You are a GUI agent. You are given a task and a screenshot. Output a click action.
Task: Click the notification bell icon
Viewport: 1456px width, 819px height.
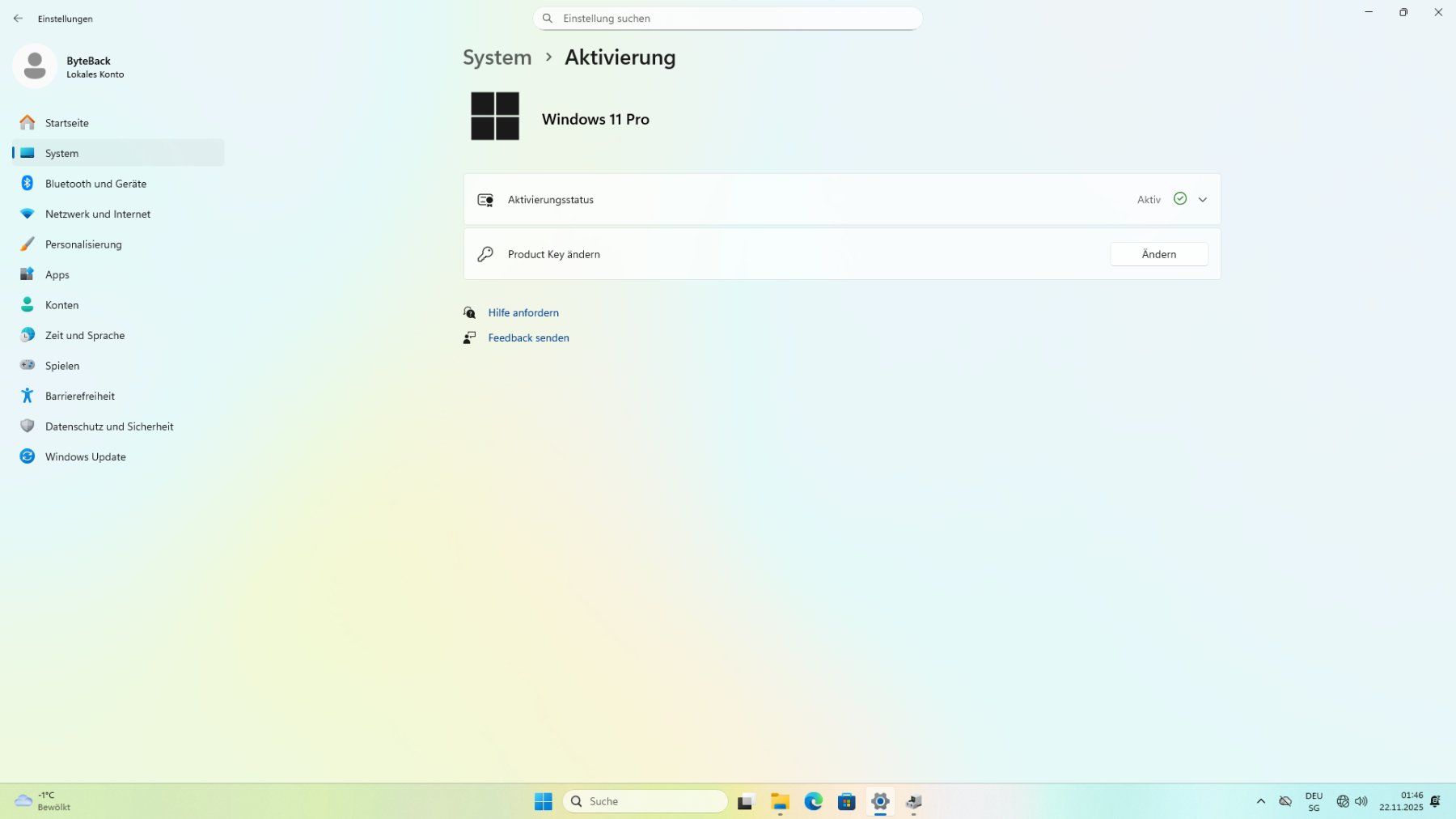pos(1435,801)
